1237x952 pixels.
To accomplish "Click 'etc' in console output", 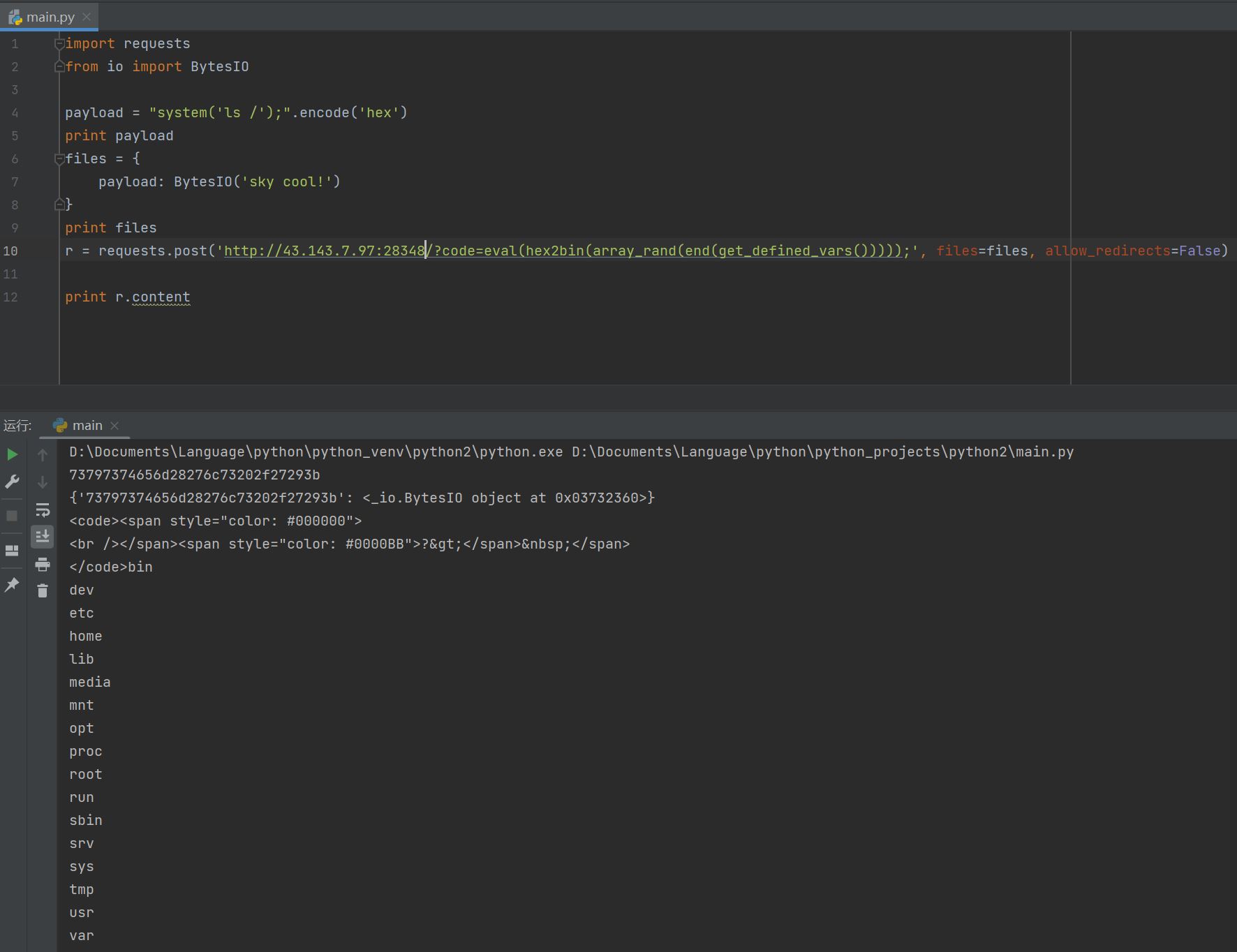I will [x=82, y=613].
